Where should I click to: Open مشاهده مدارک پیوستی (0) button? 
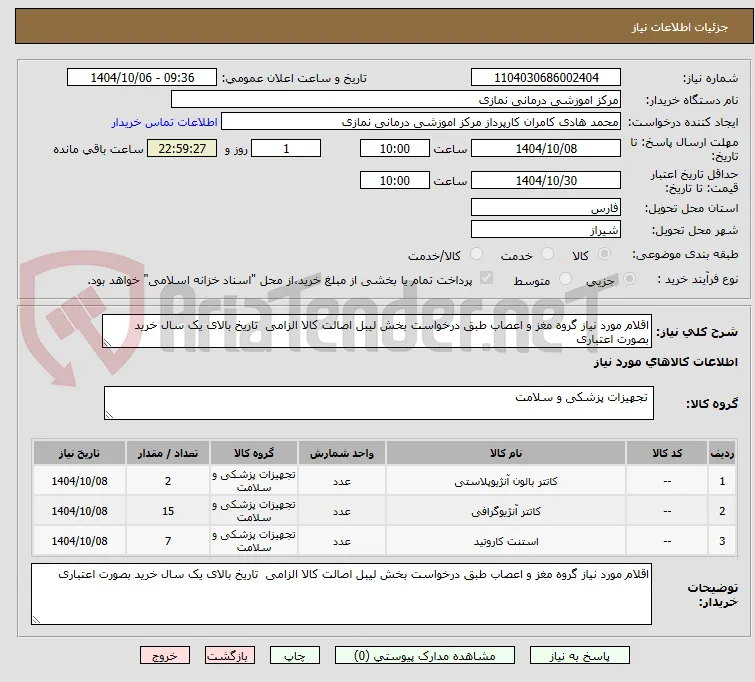click(x=425, y=656)
